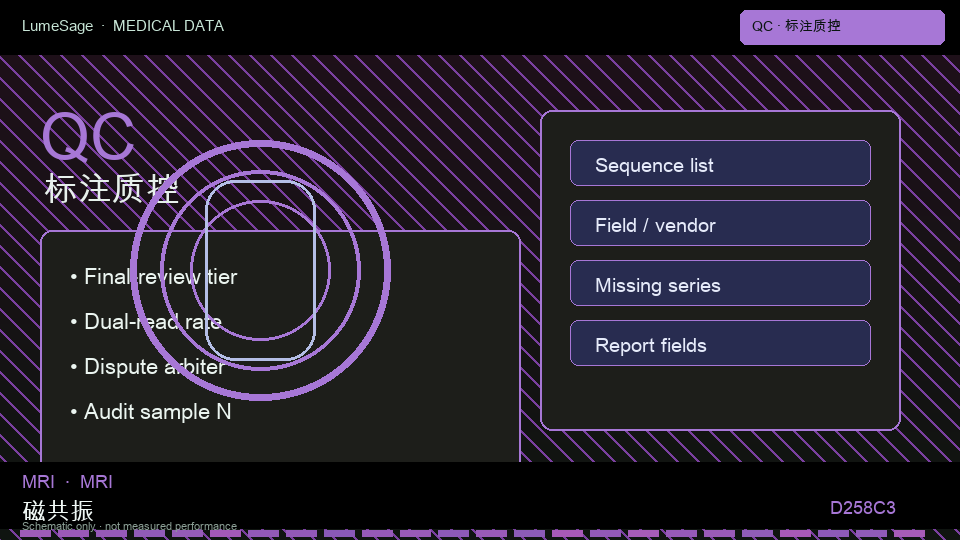Click the 标注质控 subtitle heading
960x540 pixels.
tap(111, 189)
